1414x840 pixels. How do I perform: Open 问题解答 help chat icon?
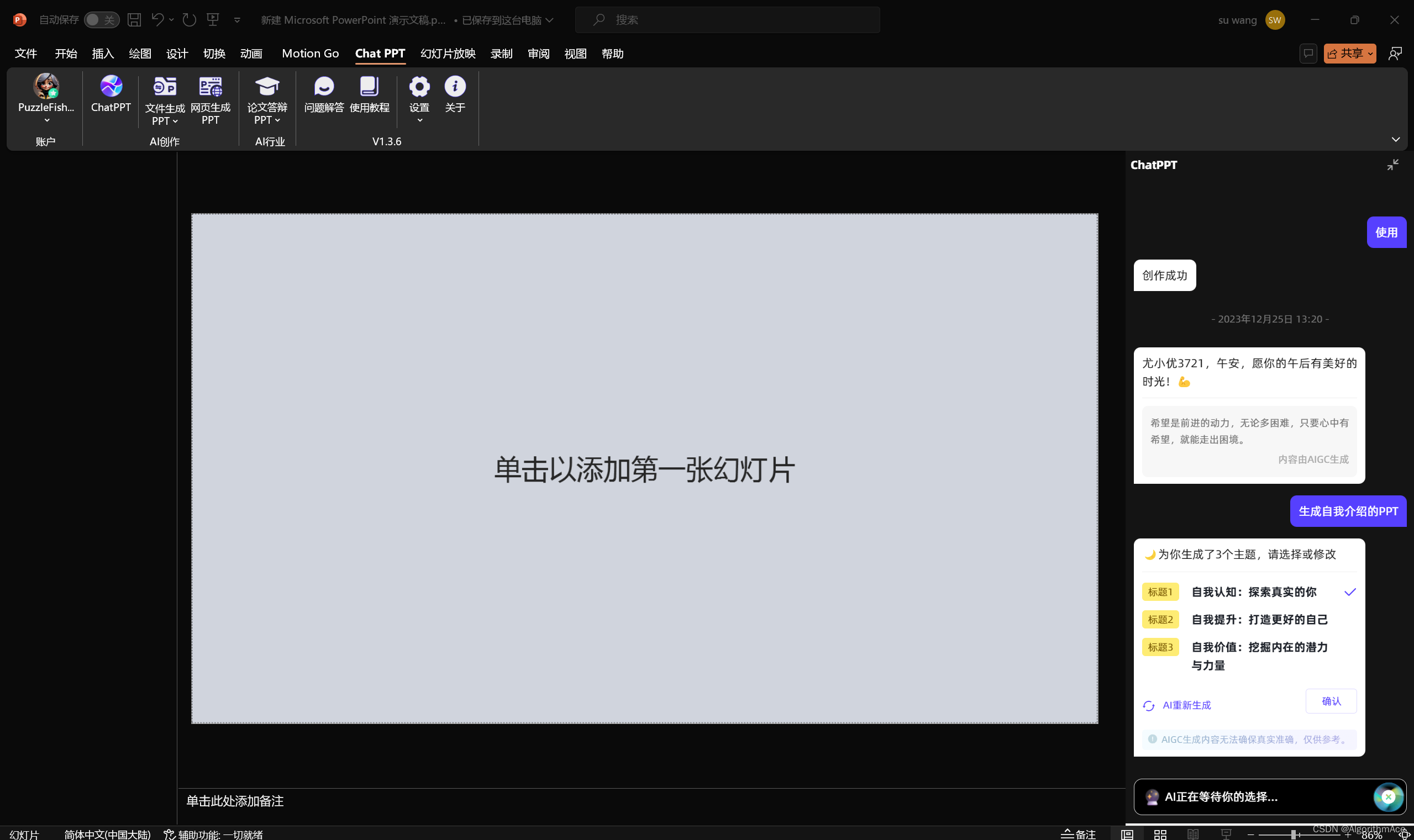click(324, 87)
